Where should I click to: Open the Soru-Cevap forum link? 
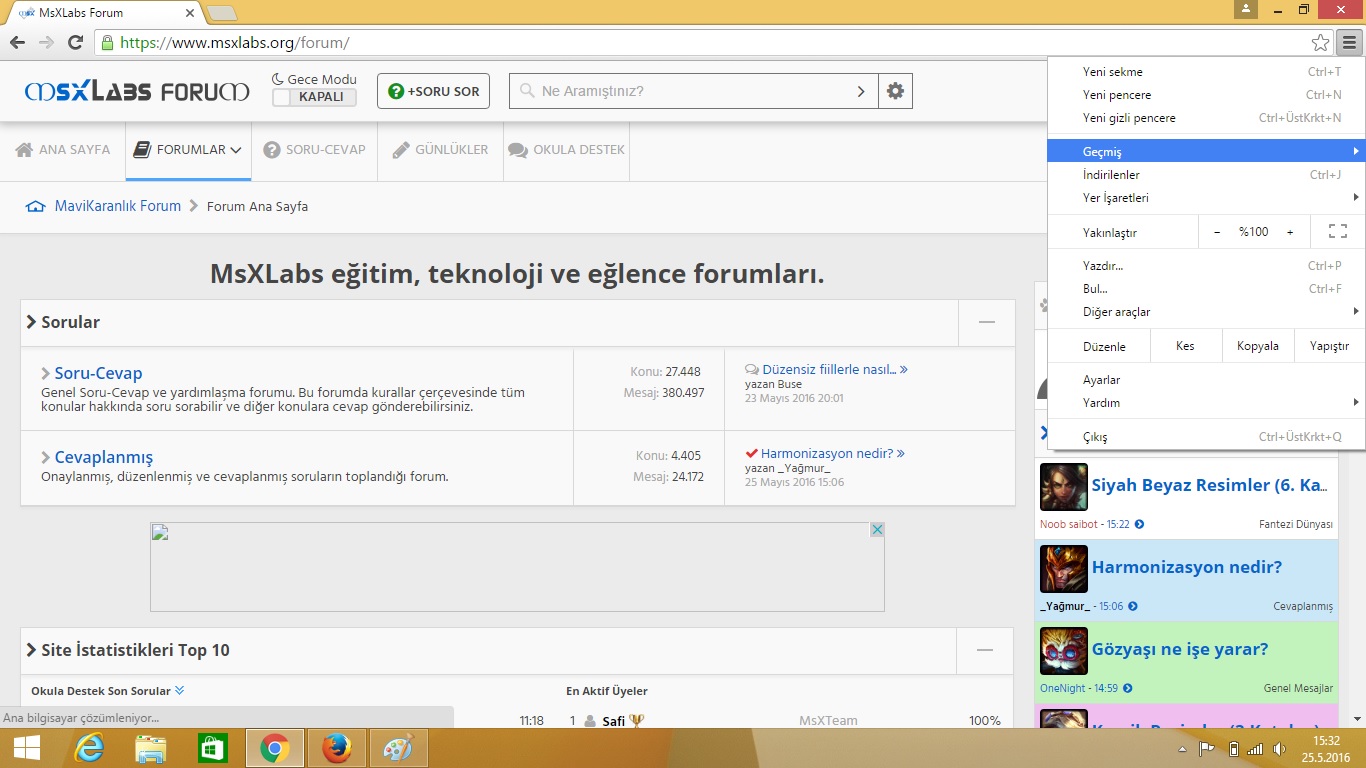click(98, 373)
